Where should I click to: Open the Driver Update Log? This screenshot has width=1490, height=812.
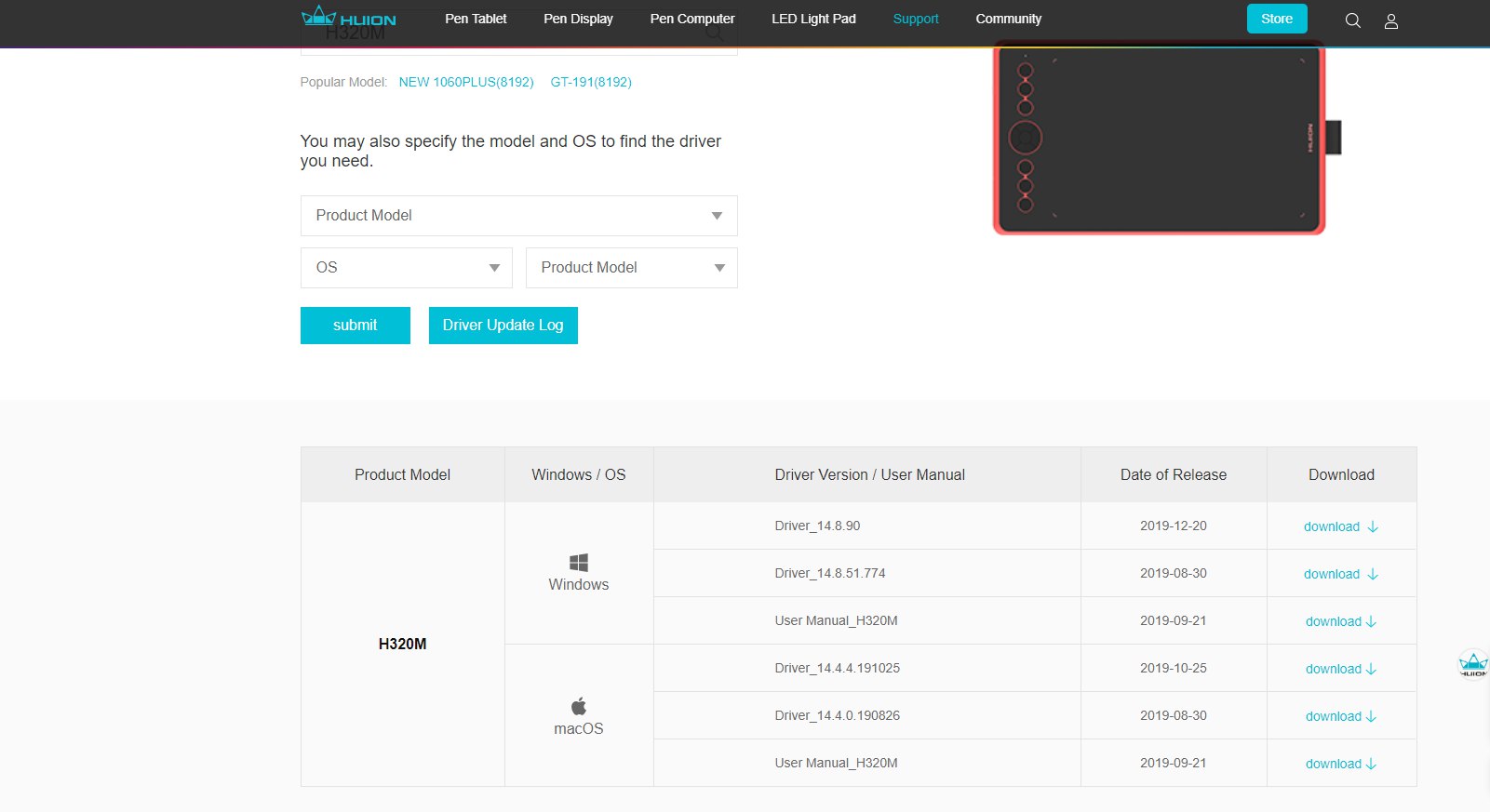tap(503, 326)
